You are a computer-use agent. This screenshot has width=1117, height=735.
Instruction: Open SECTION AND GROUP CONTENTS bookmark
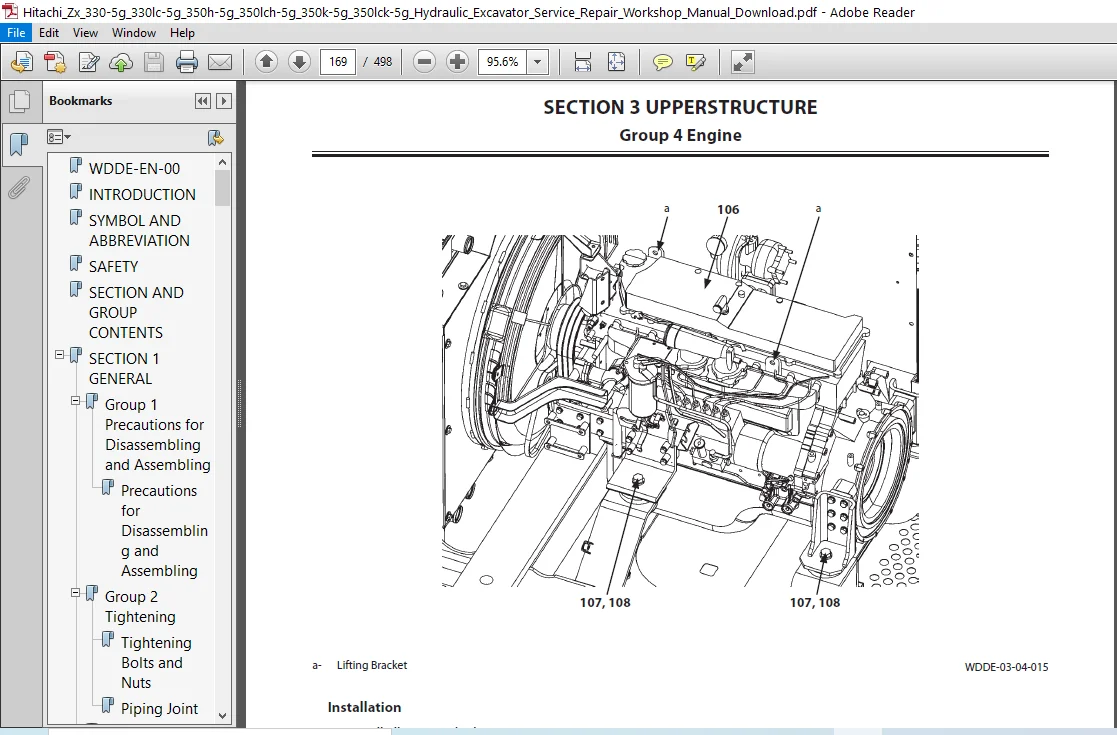pyautogui.click(x=136, y=313)
